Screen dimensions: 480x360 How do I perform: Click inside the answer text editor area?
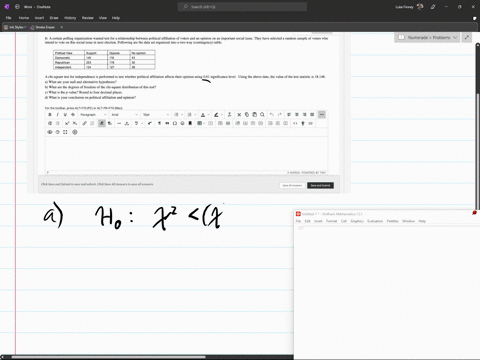coord(187,154)
